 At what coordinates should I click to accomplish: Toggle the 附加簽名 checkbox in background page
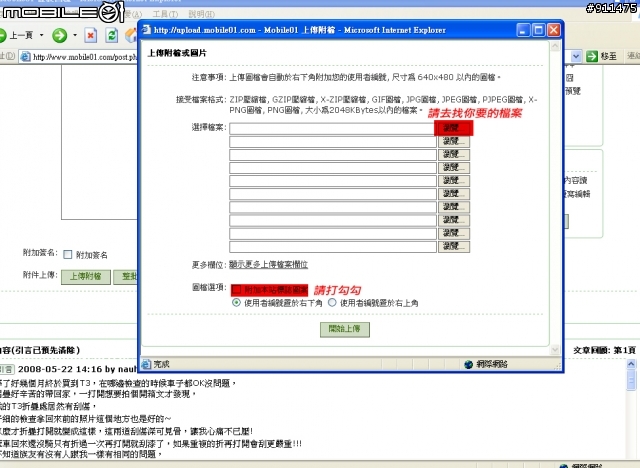click(x=68, y=255)
